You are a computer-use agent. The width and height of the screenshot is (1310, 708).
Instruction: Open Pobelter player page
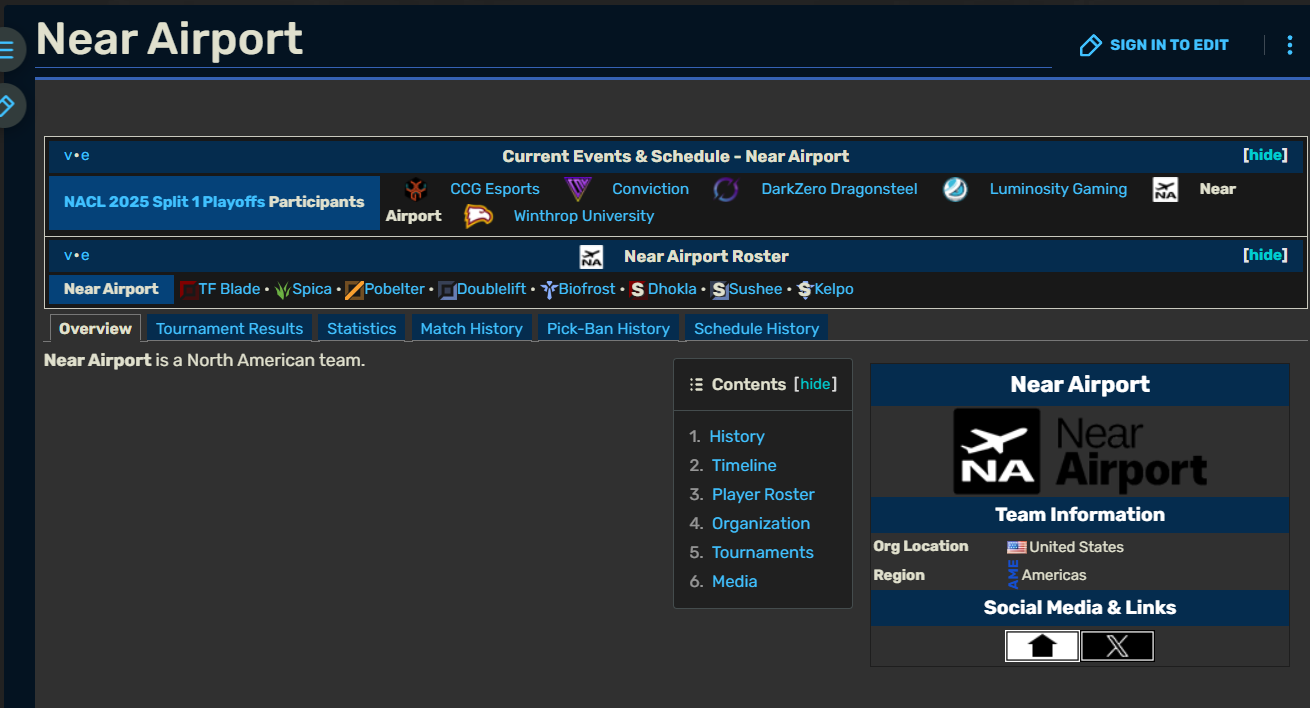click(395, 289)
